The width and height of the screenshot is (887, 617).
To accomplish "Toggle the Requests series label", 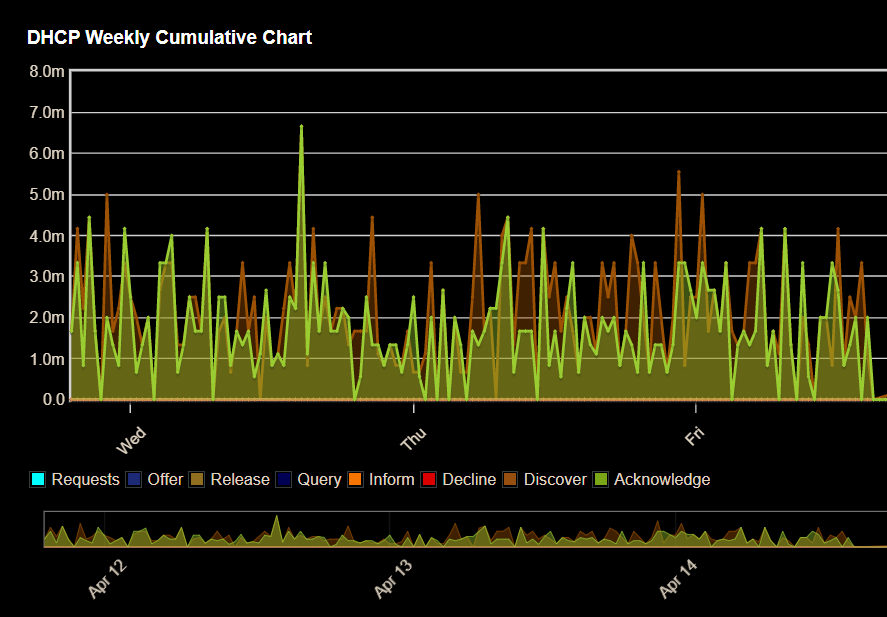I will [85, 480].
